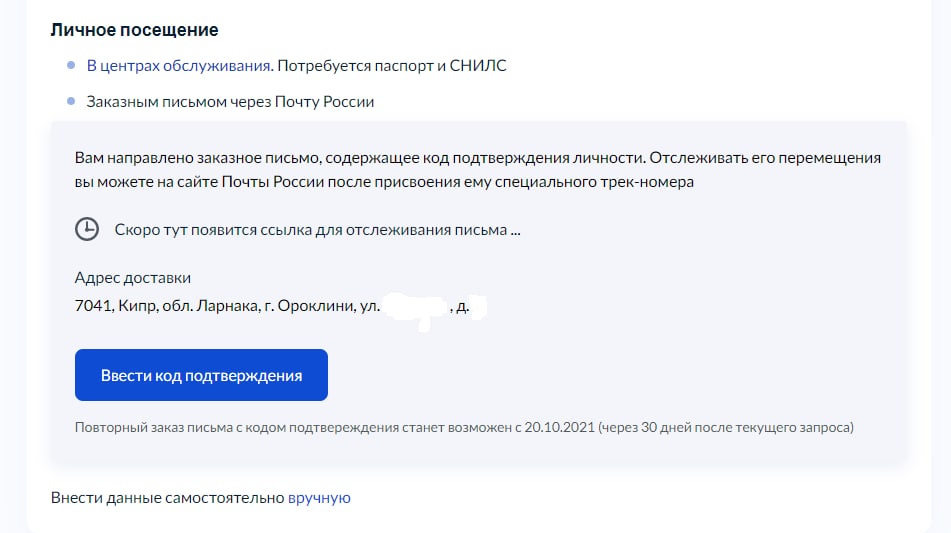This screenshot has width=951, height=533.
Task: Click the bullet dot before "Заказным письмом"
Action: [x=71, y=101]
